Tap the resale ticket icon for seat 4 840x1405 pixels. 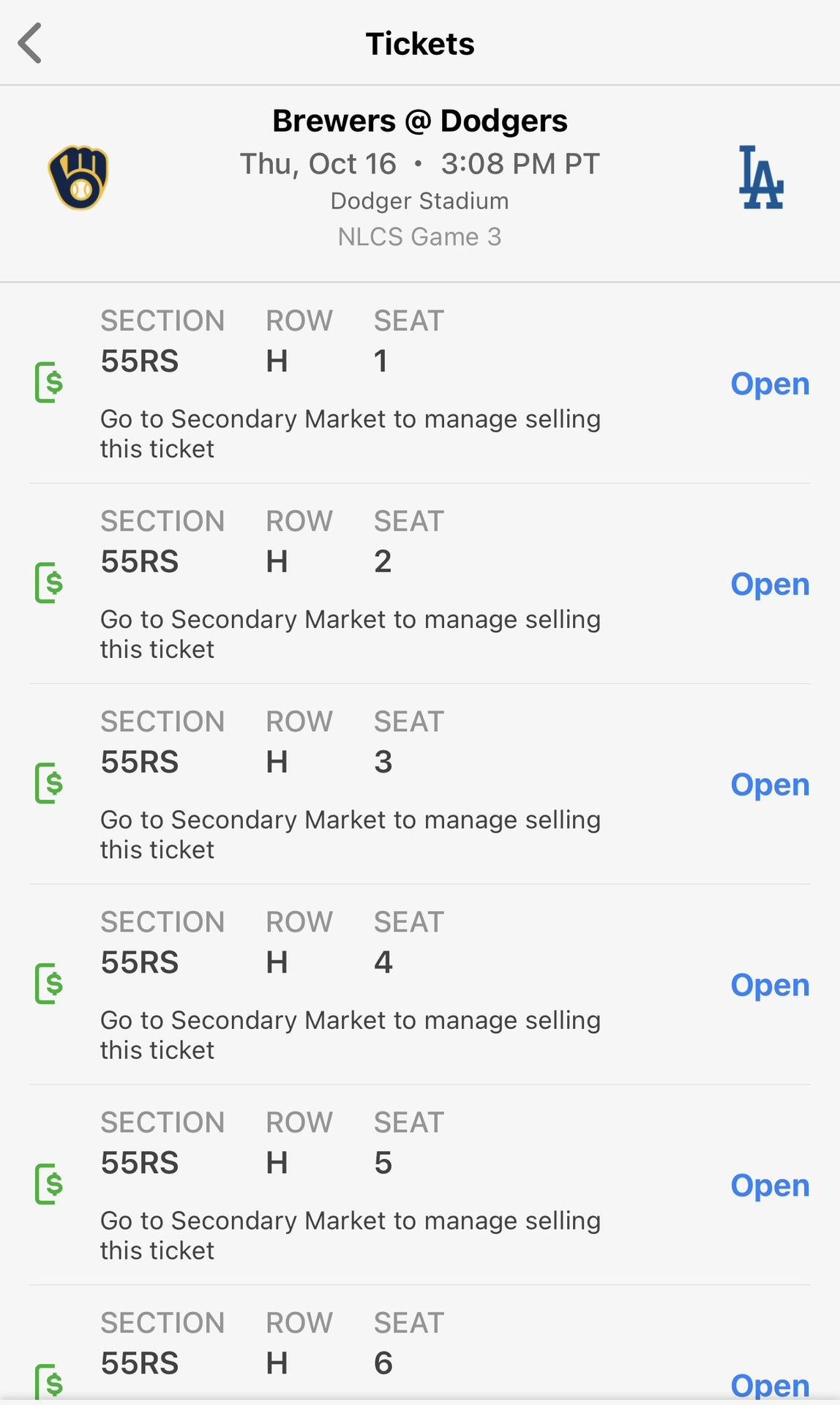coord(49,983)
